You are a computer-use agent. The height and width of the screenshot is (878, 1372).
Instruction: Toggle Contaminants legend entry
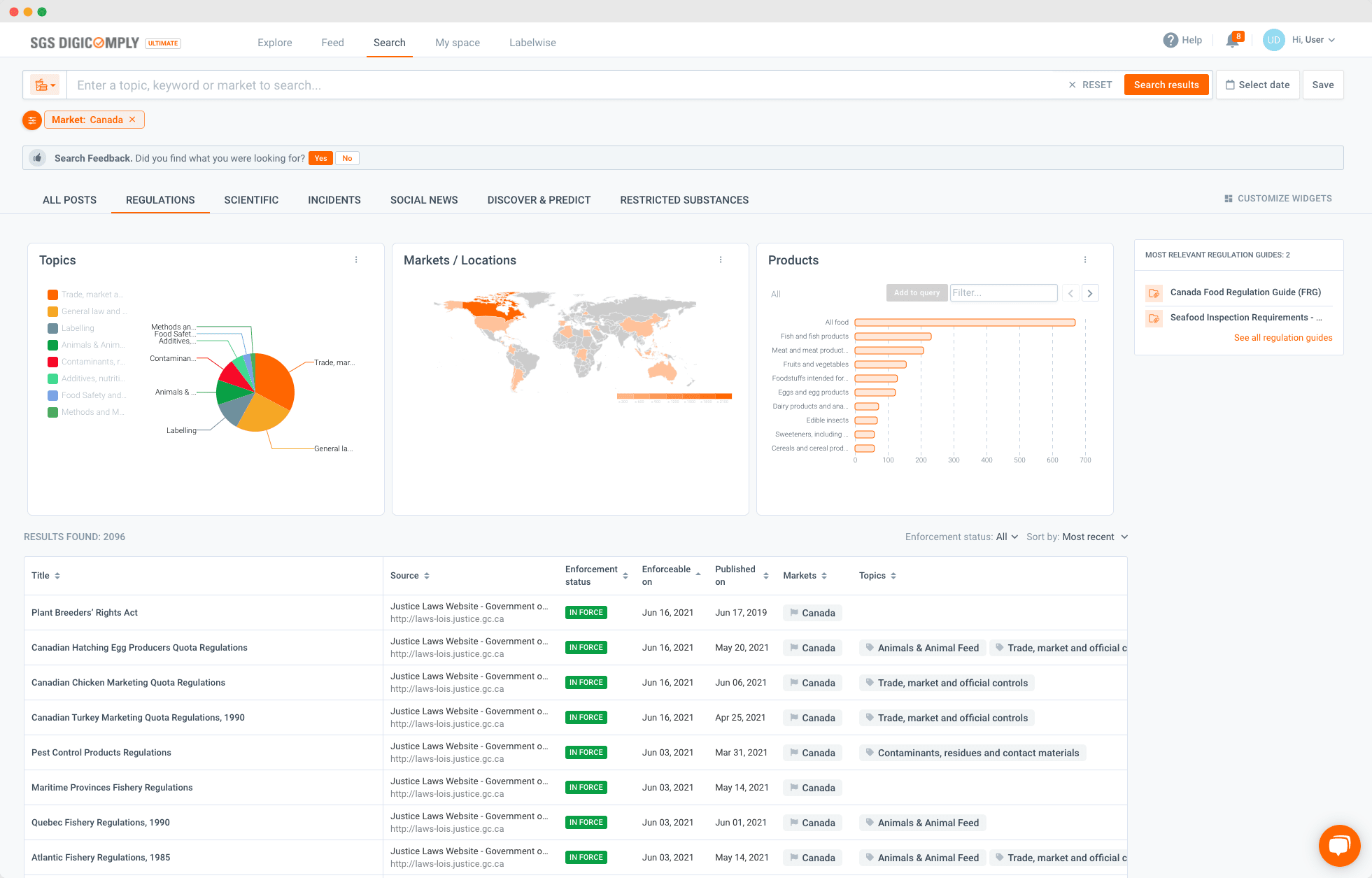(x=86, y=362)
